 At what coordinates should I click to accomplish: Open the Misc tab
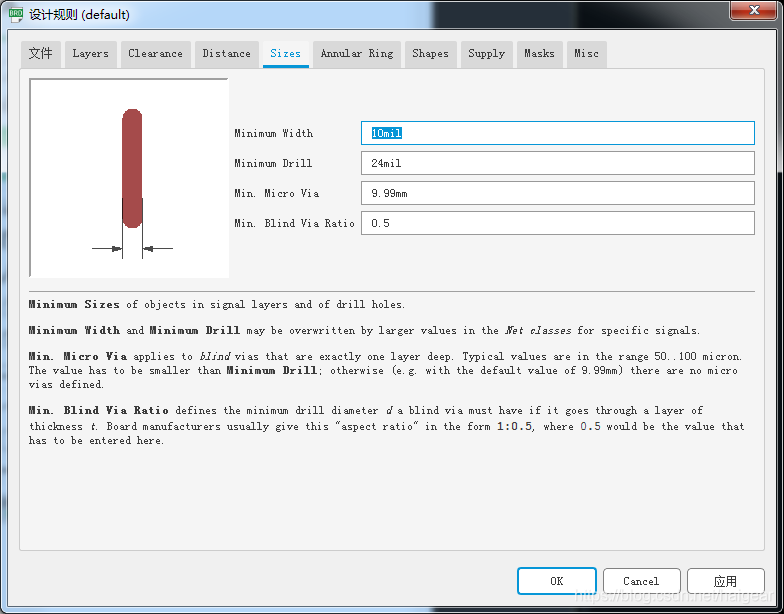click(x=586, y=54)
